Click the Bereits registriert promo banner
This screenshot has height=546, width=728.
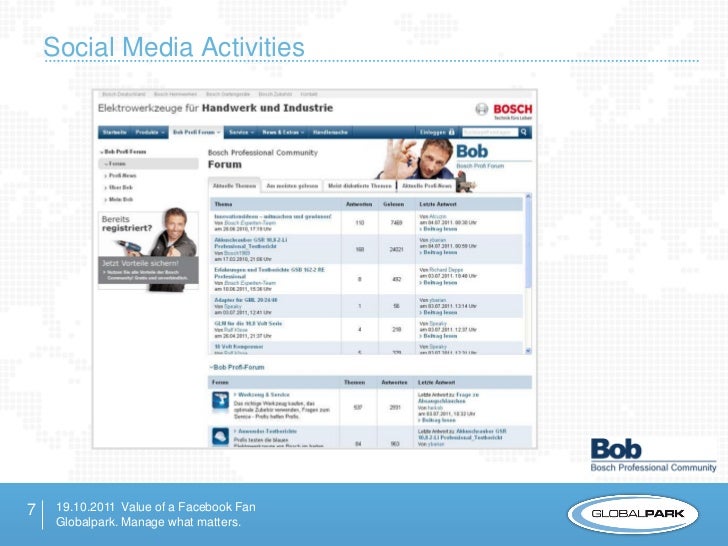(148, 250)
